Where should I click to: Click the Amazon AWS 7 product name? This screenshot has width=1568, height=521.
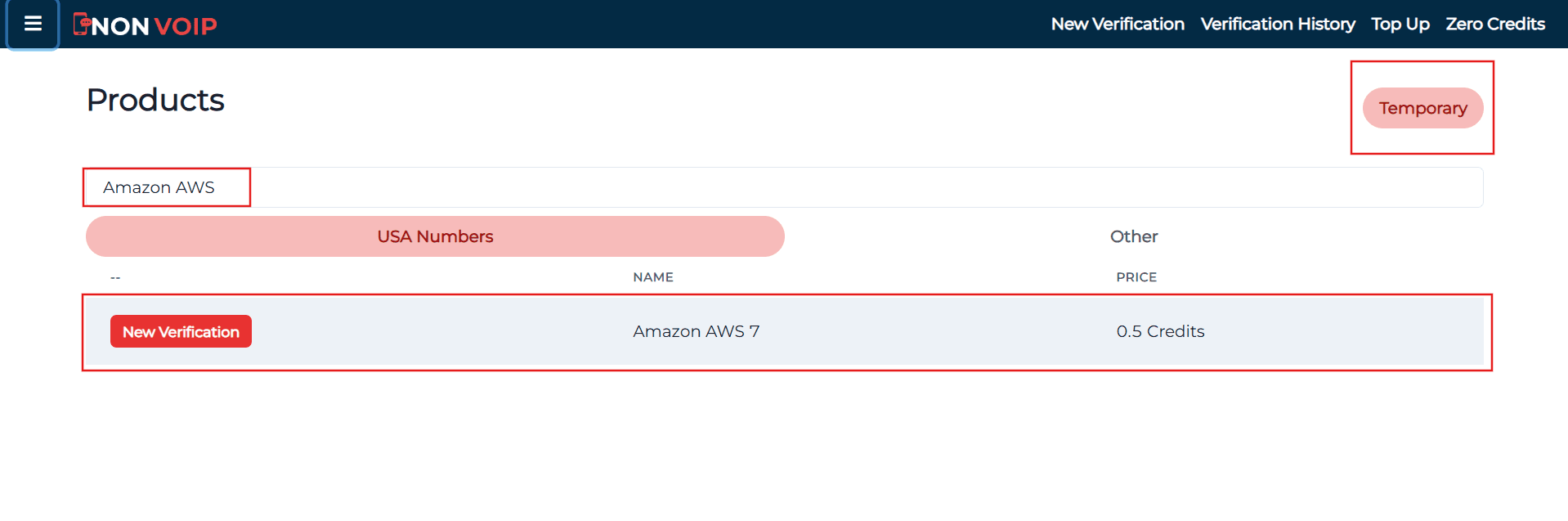[696, 331]
